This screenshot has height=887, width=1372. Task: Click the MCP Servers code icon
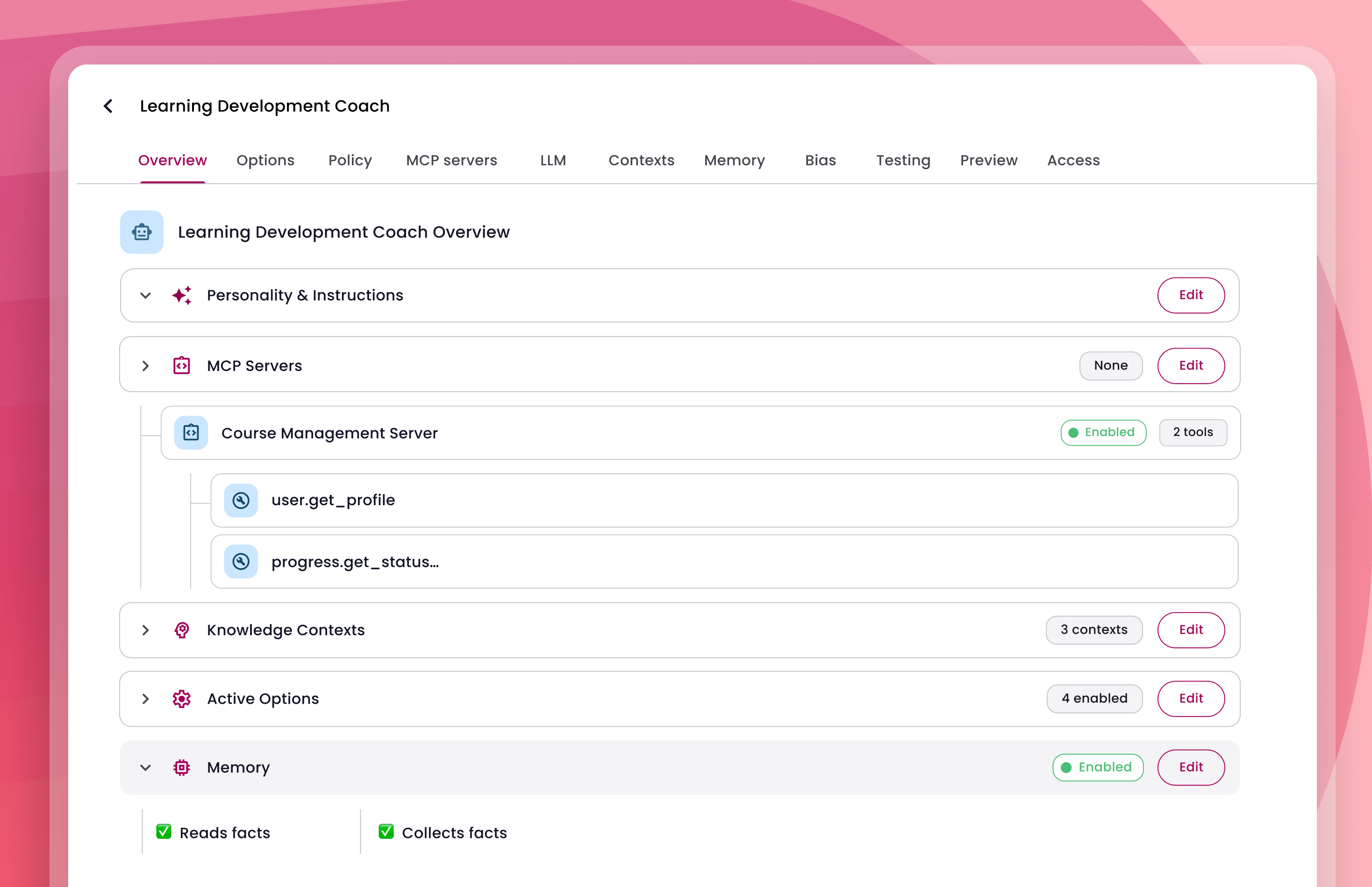tap(181, 366)
